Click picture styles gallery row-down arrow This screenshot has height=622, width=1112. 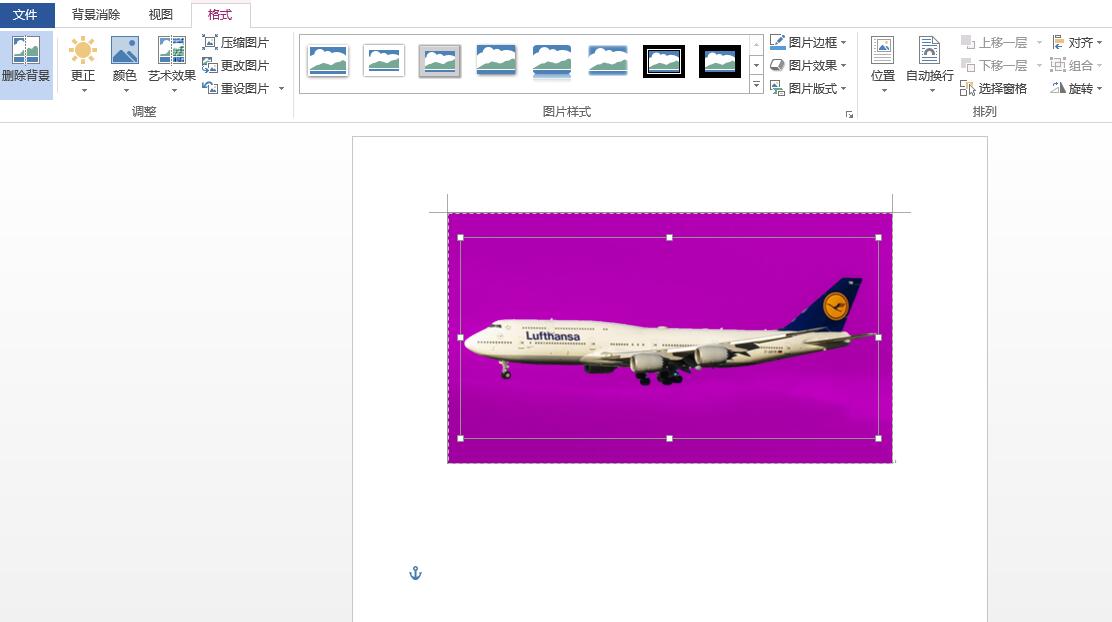tap(757, 65)
